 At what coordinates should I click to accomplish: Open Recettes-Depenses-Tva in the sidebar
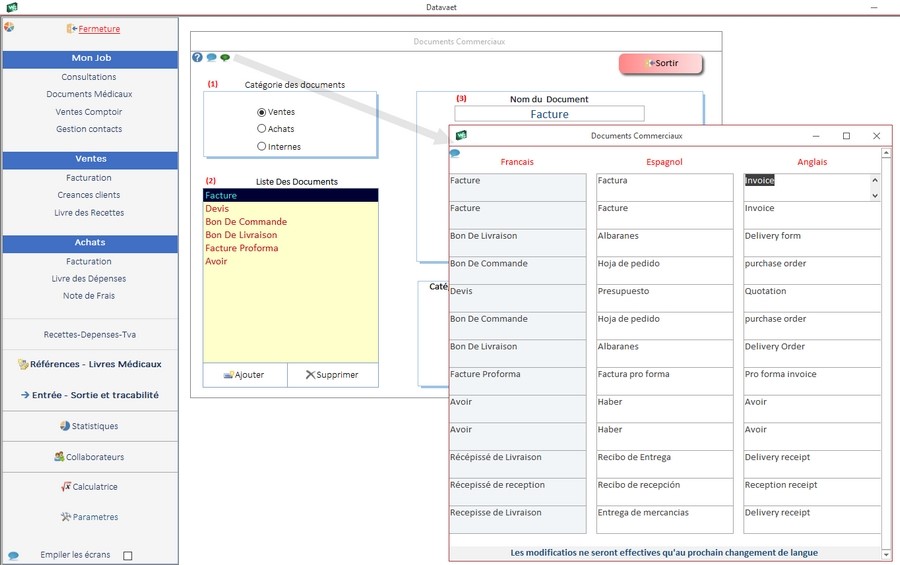click(x=90, y=335)
